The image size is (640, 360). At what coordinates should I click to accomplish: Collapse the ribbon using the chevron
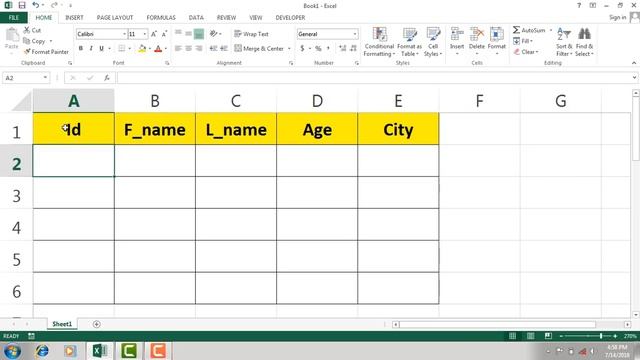(633, 63)
